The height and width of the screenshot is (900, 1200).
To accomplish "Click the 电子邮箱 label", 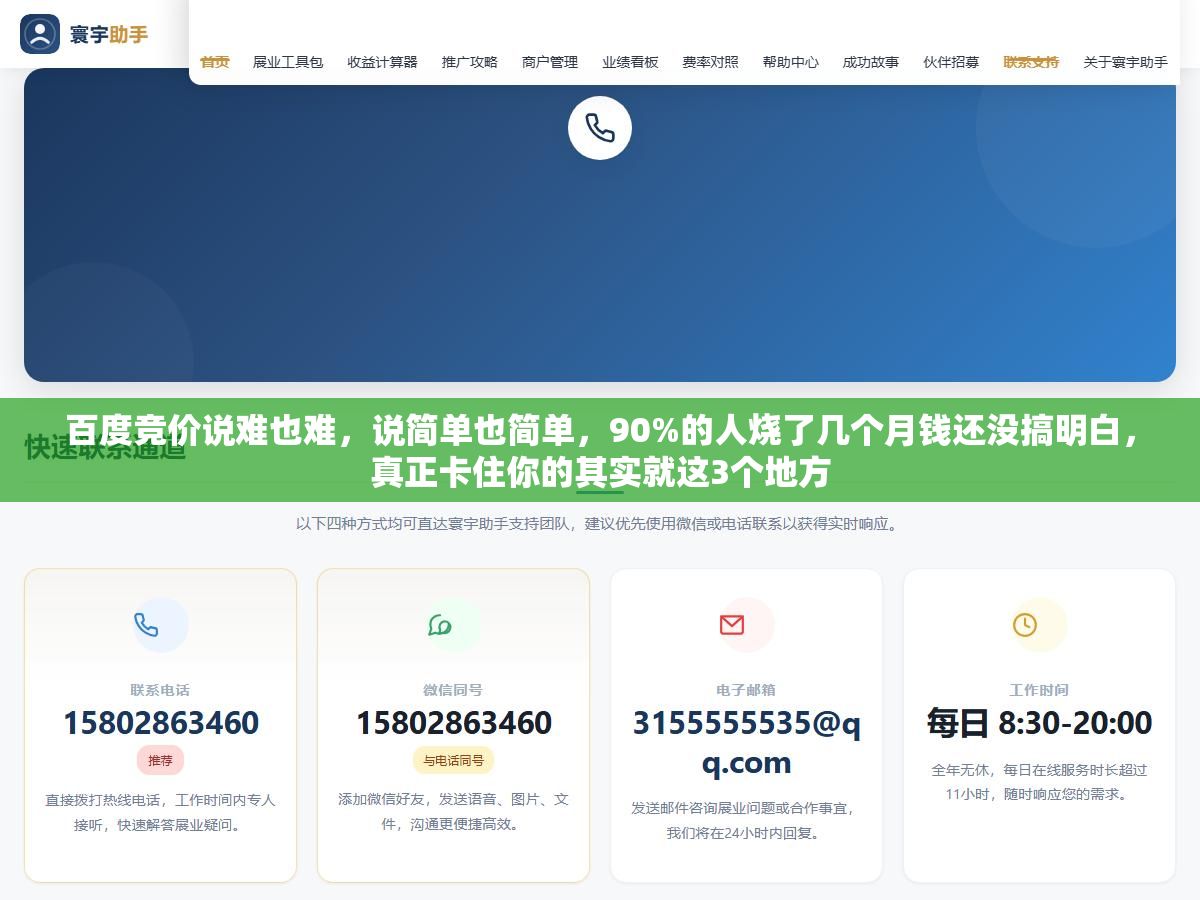I will [x=746, y=690].
